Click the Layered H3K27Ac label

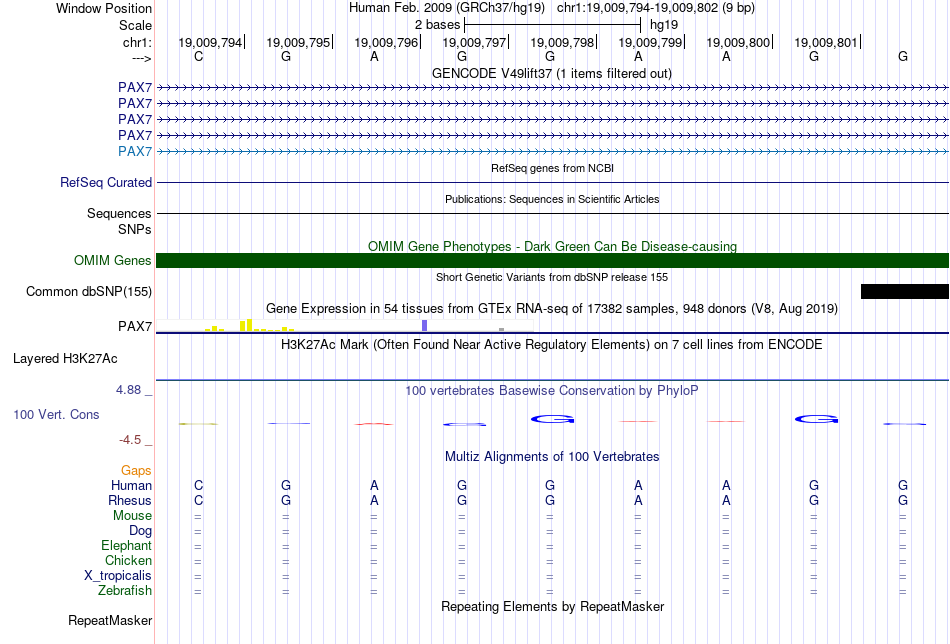pos(65,359)
